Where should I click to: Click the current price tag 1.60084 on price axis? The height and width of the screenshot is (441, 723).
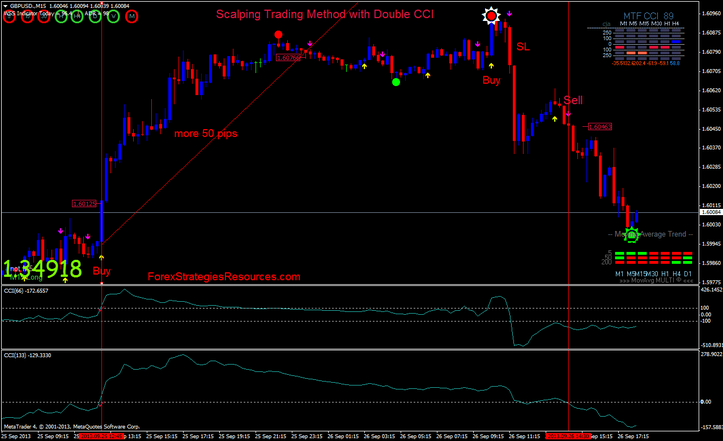[711, 212]
